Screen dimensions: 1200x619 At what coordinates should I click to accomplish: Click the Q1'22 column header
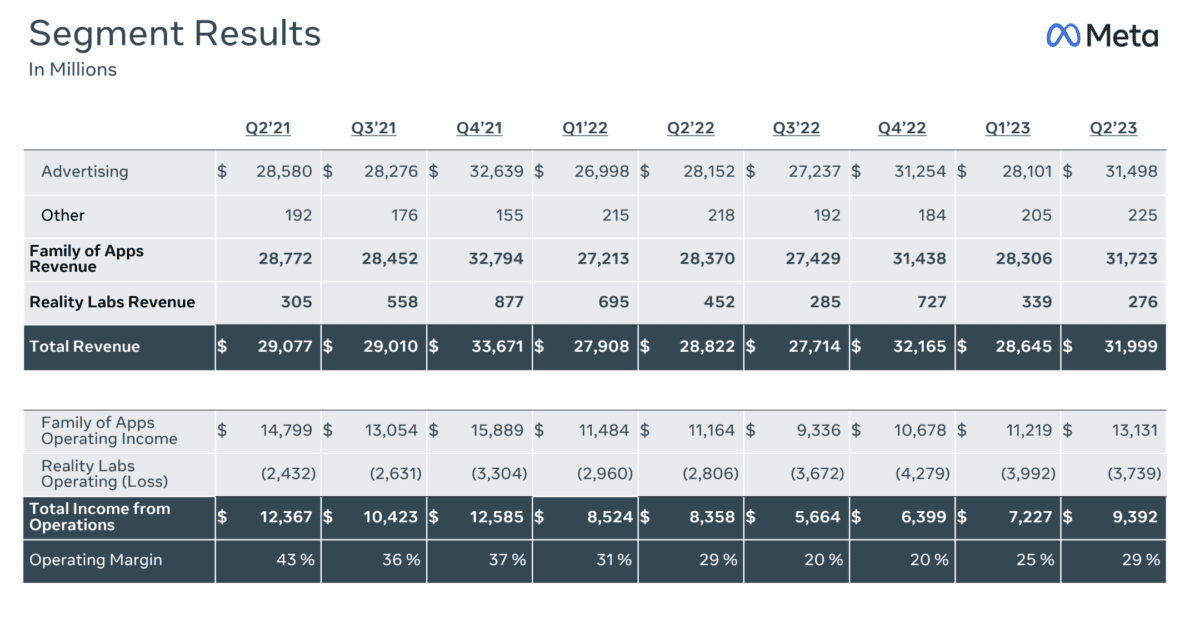(584, 128)
